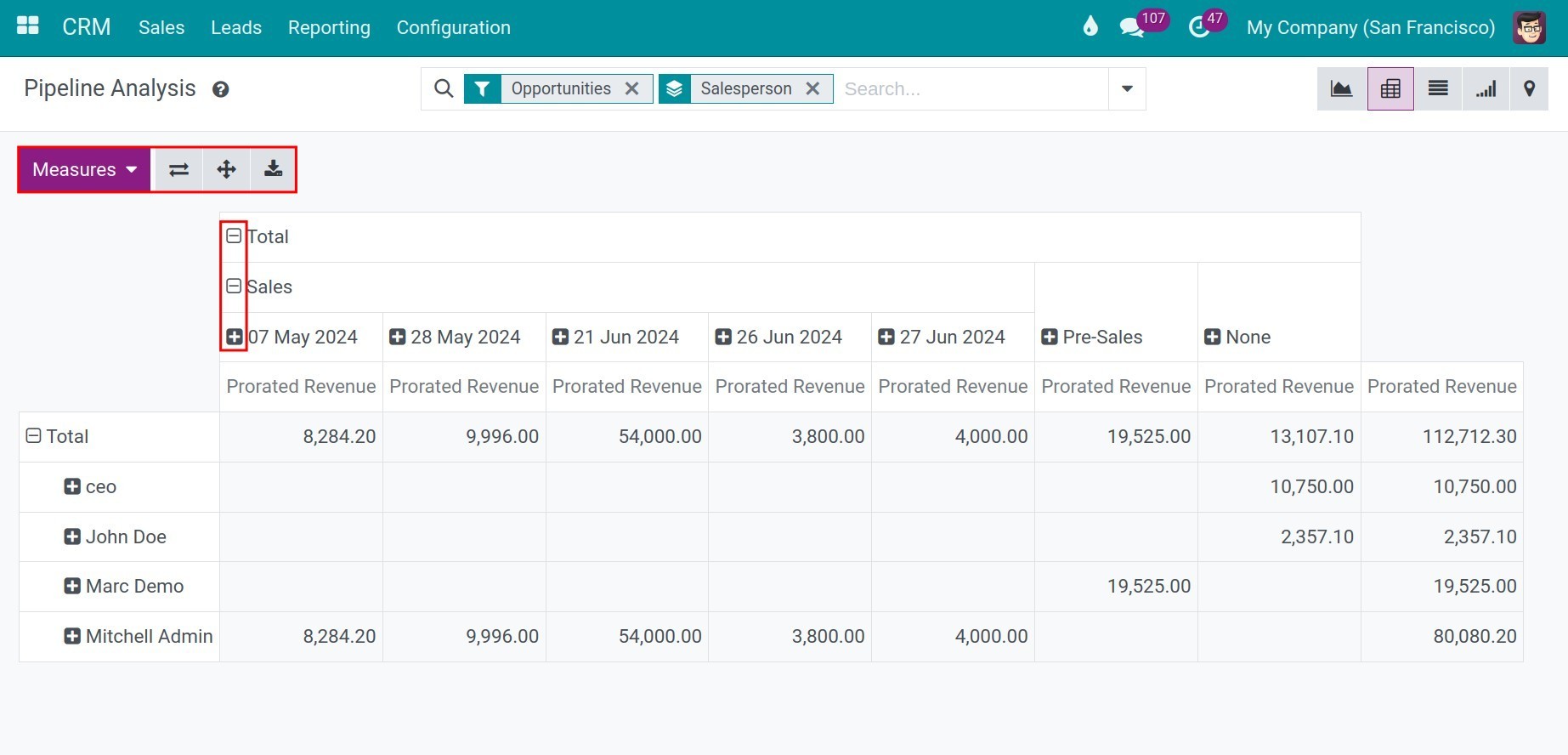Expand the 26 Jun 2024 column
Screen dimensions: 1568x755
point(724,337)
